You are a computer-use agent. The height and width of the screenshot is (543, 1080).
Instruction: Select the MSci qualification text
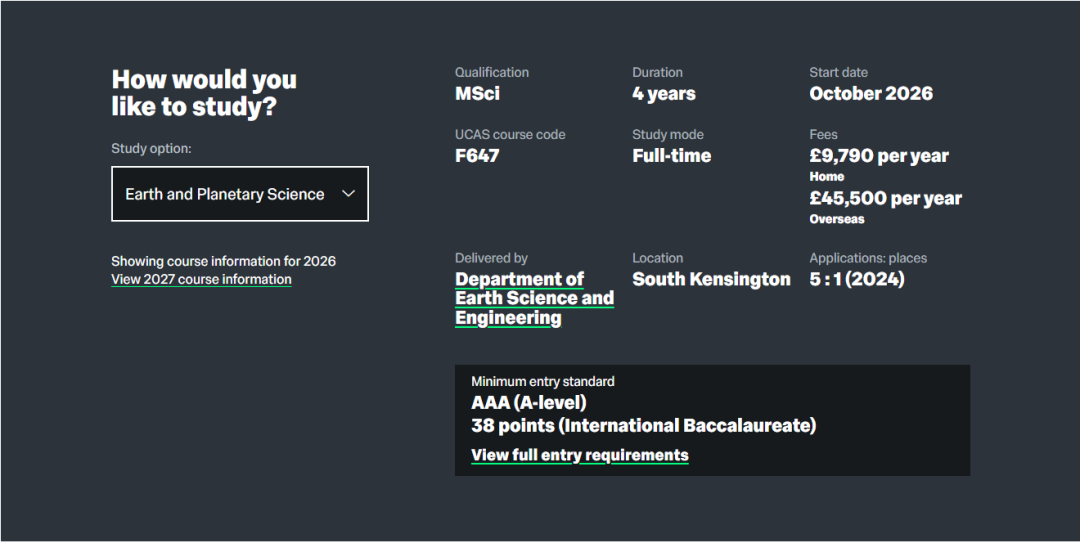(477, 94)
